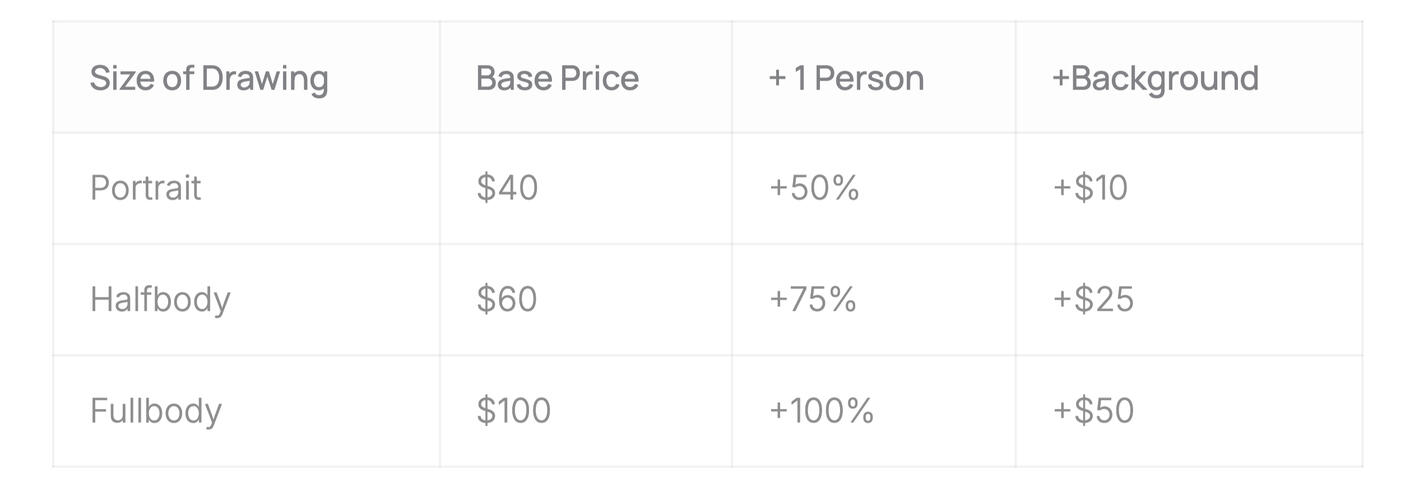Click the +100% extra person cell
Viewport: 1410px width, 489px height.
point(821,411)
